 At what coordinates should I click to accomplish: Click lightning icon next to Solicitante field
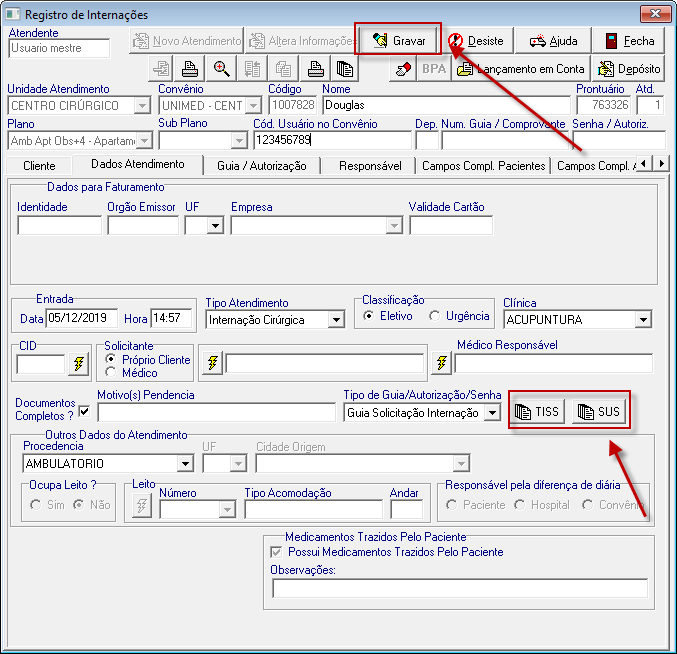click(x=212, y=363)
